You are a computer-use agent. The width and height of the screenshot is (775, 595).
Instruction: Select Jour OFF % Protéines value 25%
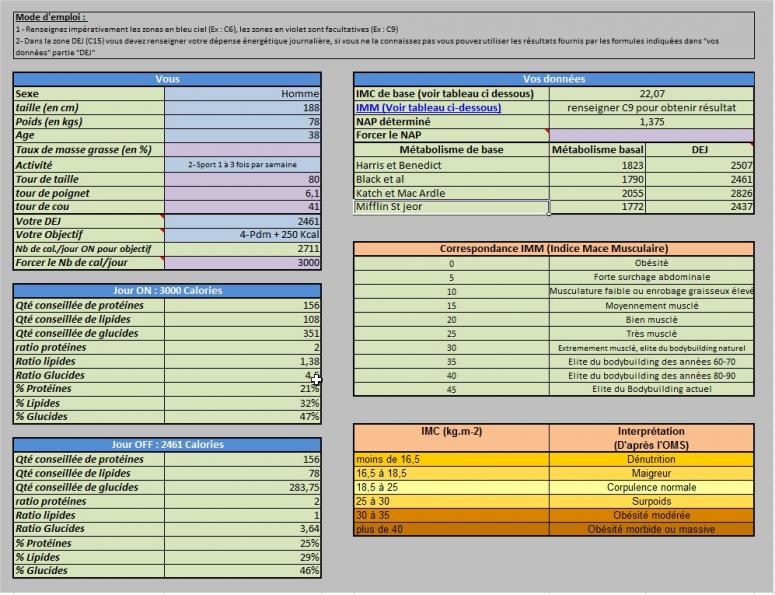(x=243, y=543)
